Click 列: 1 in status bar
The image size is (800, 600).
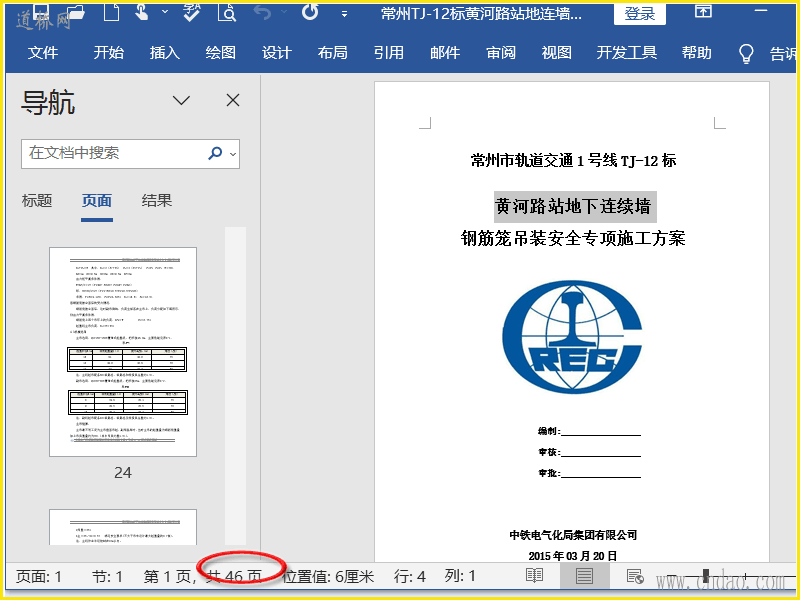pos(460,576)
